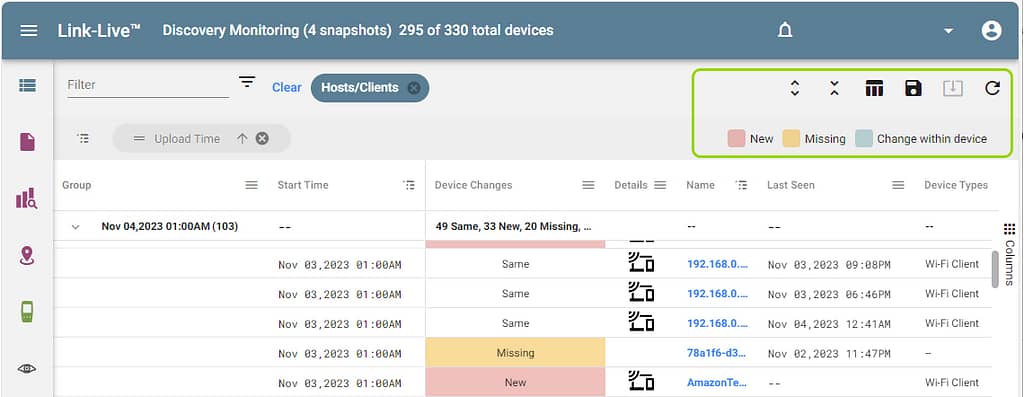Toggle the eye visibility icon in the sidebar
Screen dimensions: 1024x397
tap(27, 369)
